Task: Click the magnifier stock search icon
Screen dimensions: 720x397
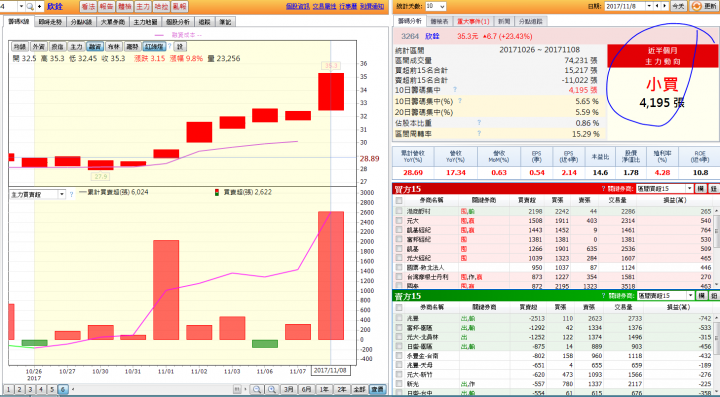Action: pyautogui.click(x=29, y=6)
